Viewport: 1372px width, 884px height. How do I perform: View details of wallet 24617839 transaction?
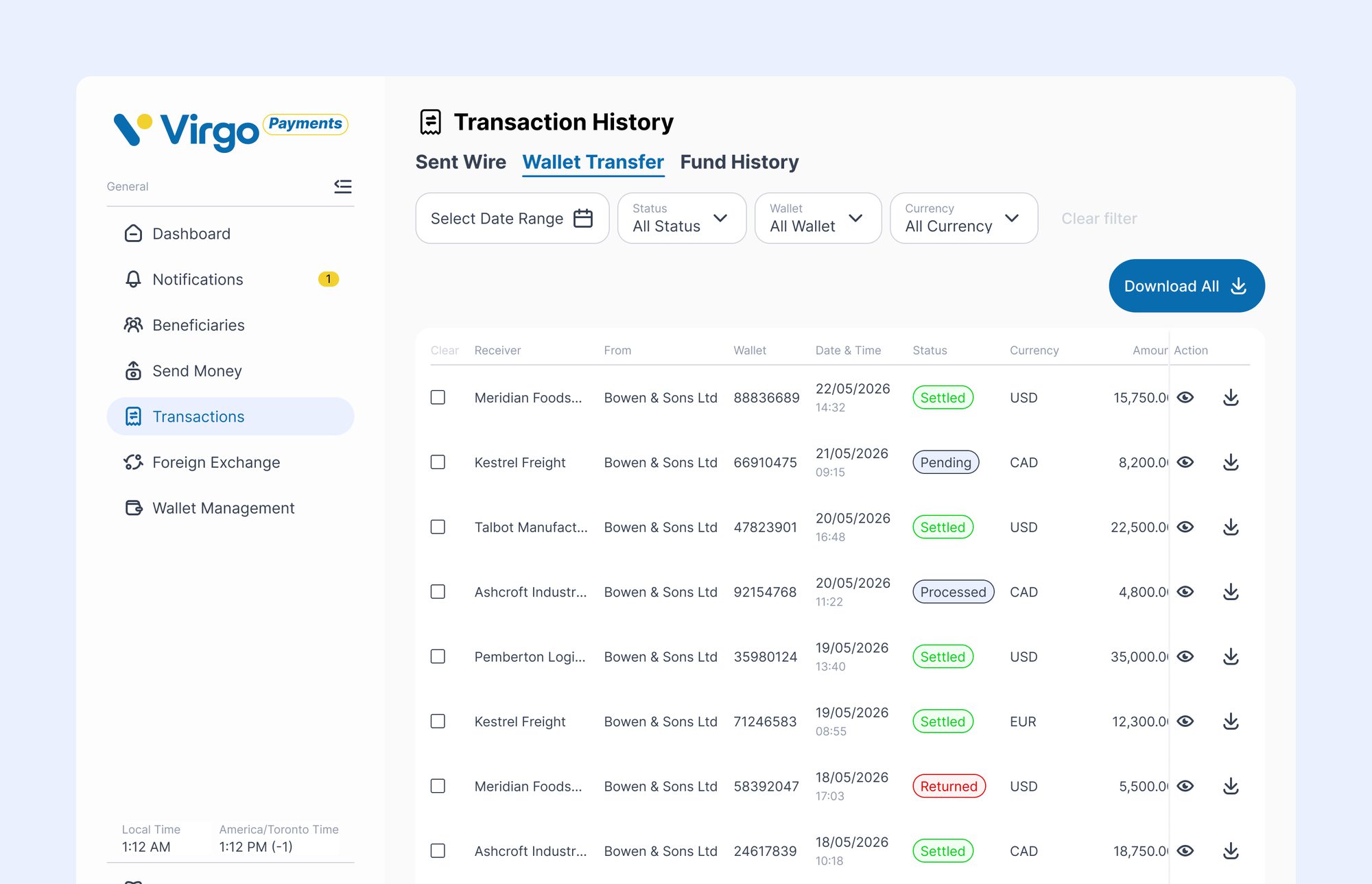click(1185, 851)
